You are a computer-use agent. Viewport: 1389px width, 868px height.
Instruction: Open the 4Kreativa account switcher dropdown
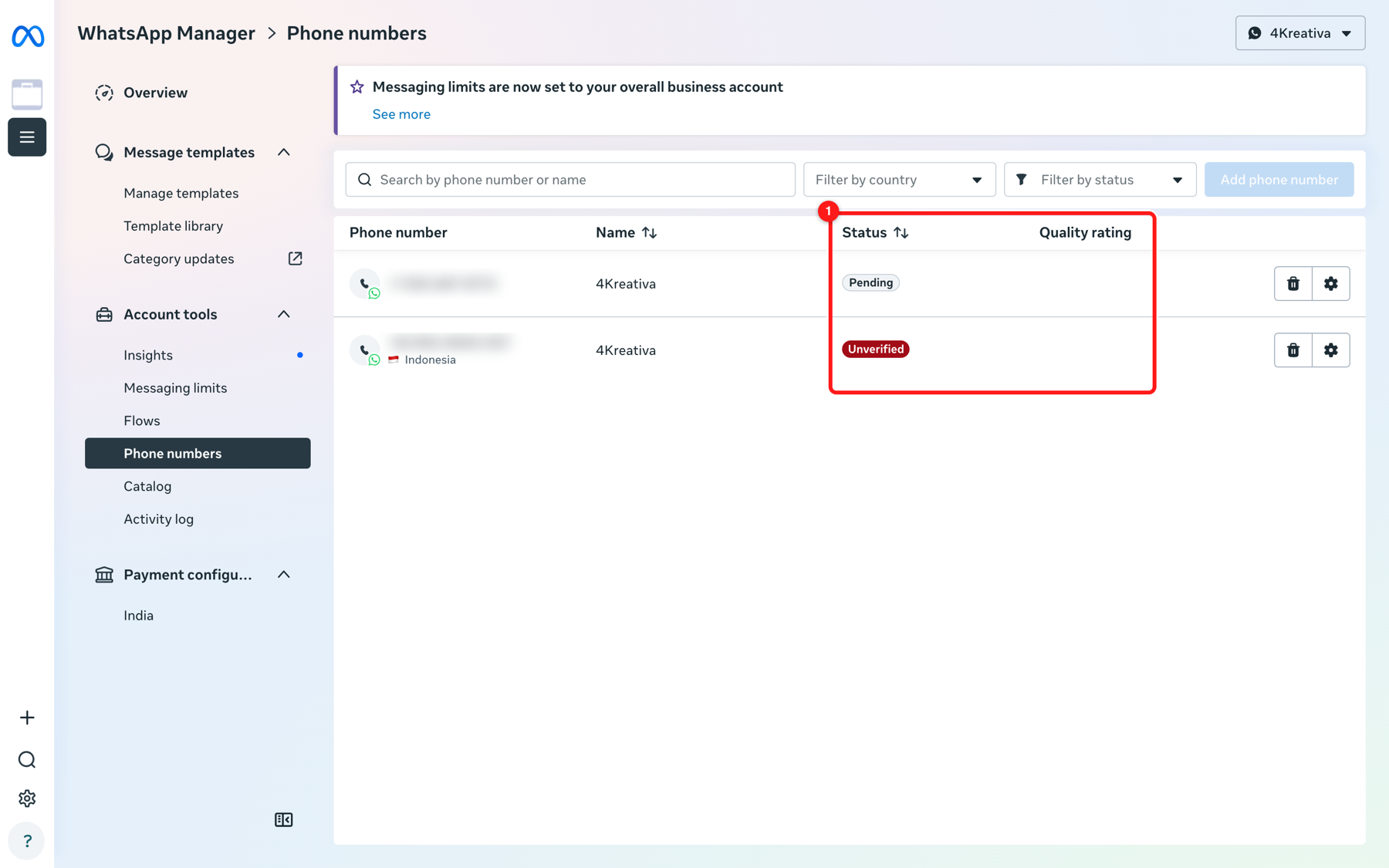(x=1300, y=33)
